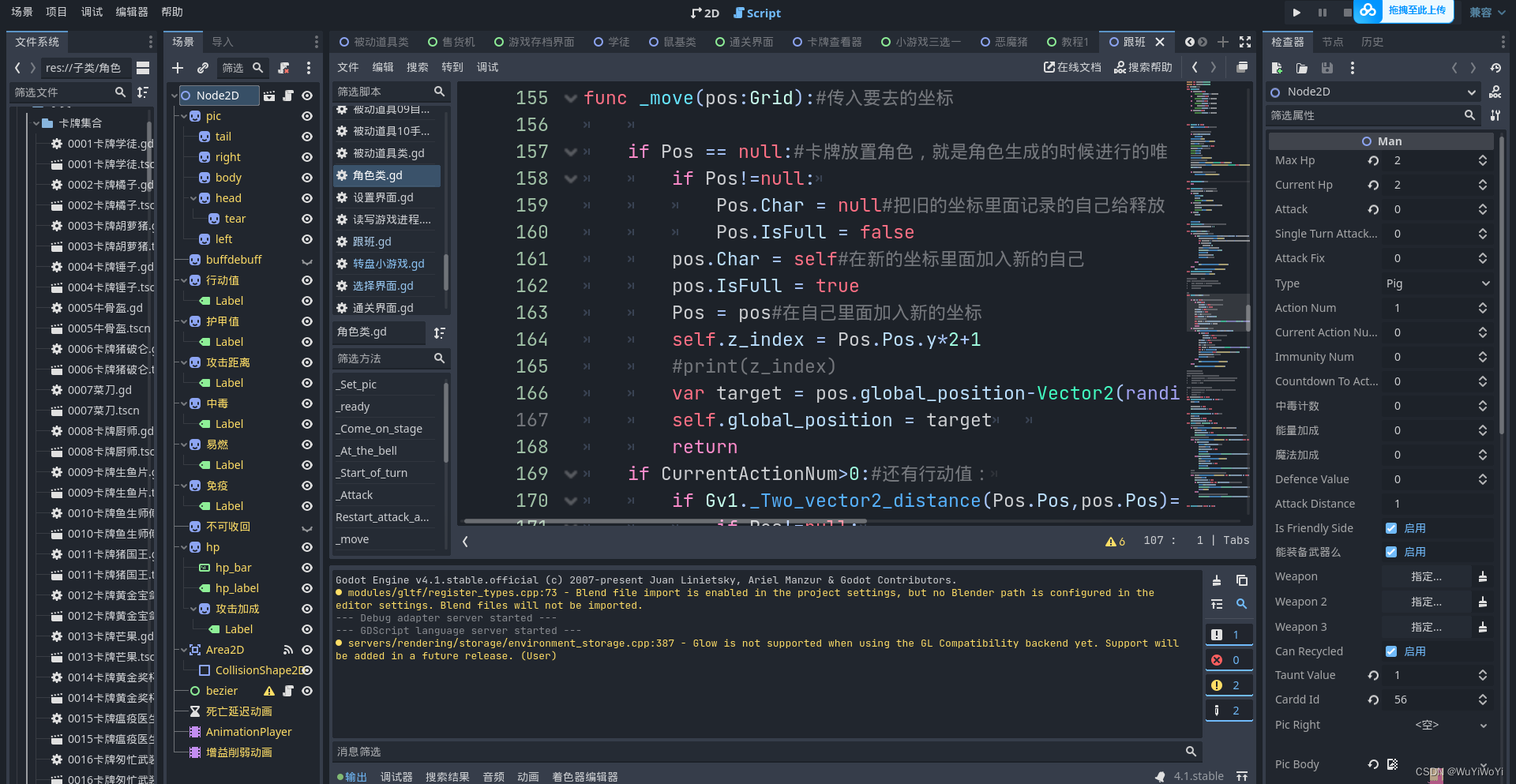Viewport: 1516px width, 784px height.
Task: Switch to the 2D workspace
Action: (705, 13)
